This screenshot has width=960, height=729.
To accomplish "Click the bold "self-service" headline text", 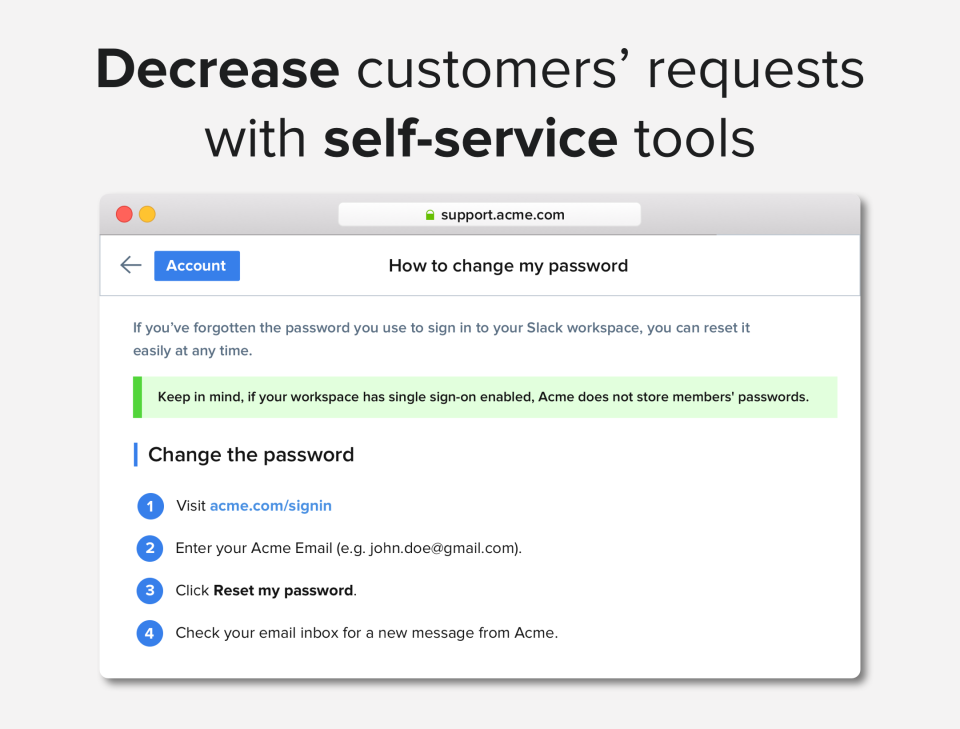I will click(470, 138).
